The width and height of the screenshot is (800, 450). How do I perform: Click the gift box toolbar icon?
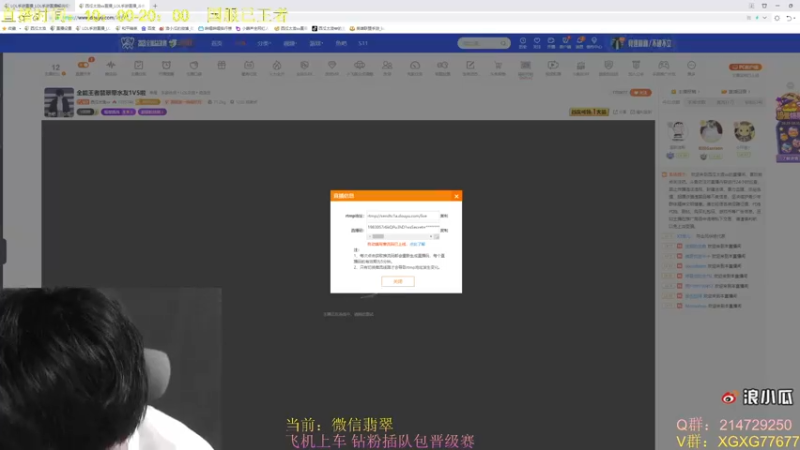tap(221, 65)
